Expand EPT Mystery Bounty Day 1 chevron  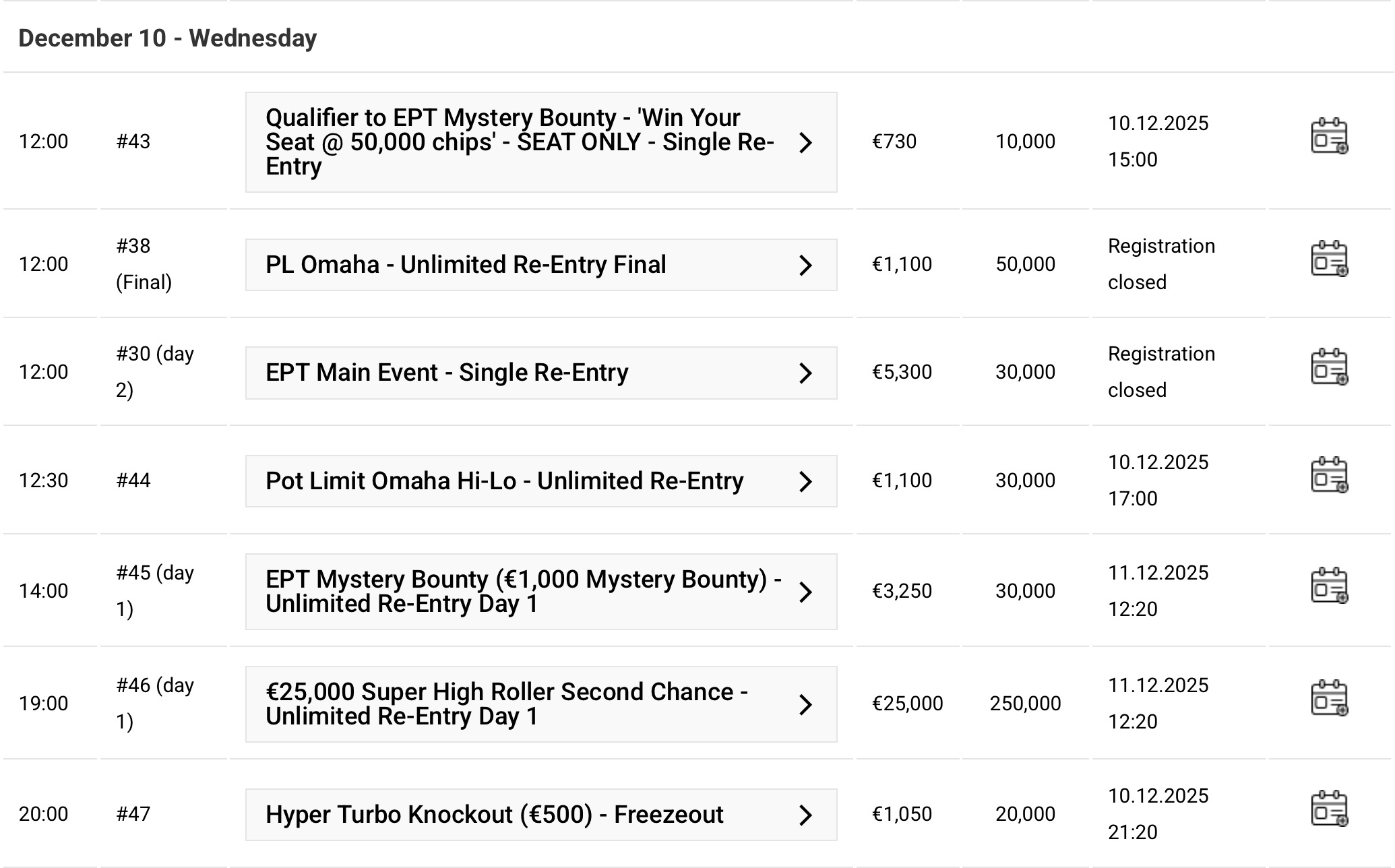coord(805,592)
